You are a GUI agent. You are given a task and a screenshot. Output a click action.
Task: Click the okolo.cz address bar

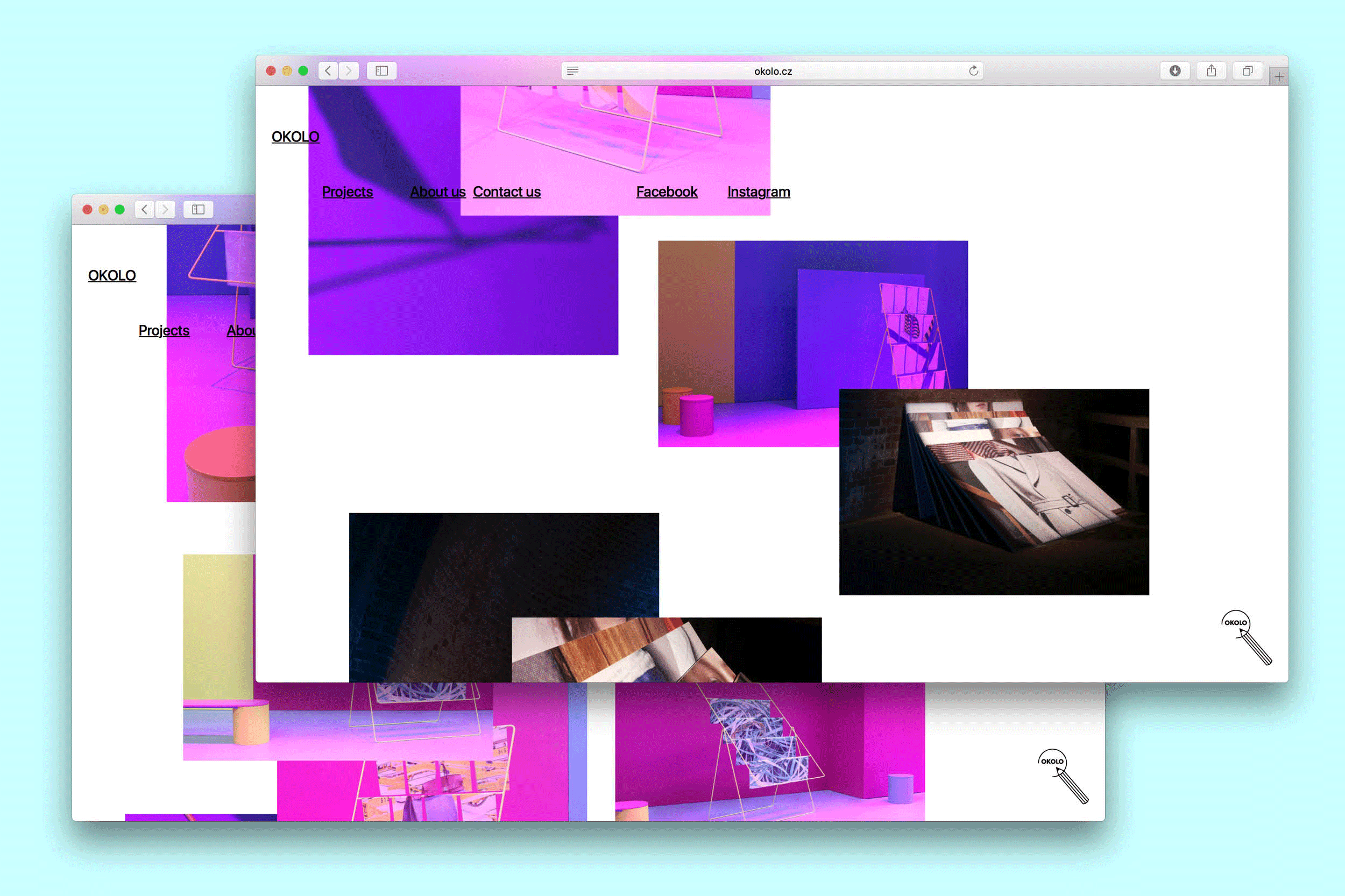pyautogui.click(x=772, y=71)
